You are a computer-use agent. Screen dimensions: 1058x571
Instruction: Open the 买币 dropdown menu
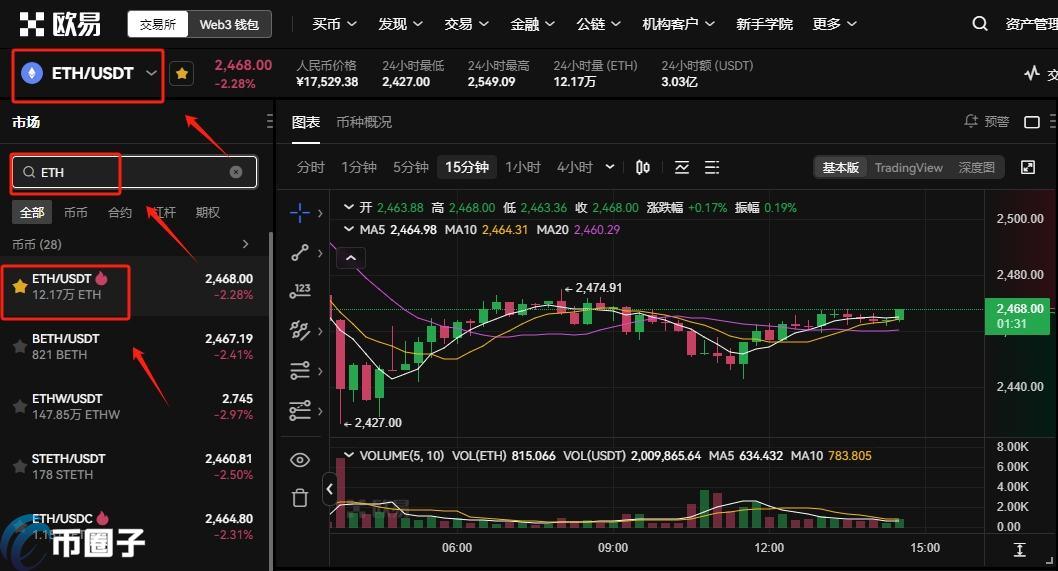(x=334, y=24)
